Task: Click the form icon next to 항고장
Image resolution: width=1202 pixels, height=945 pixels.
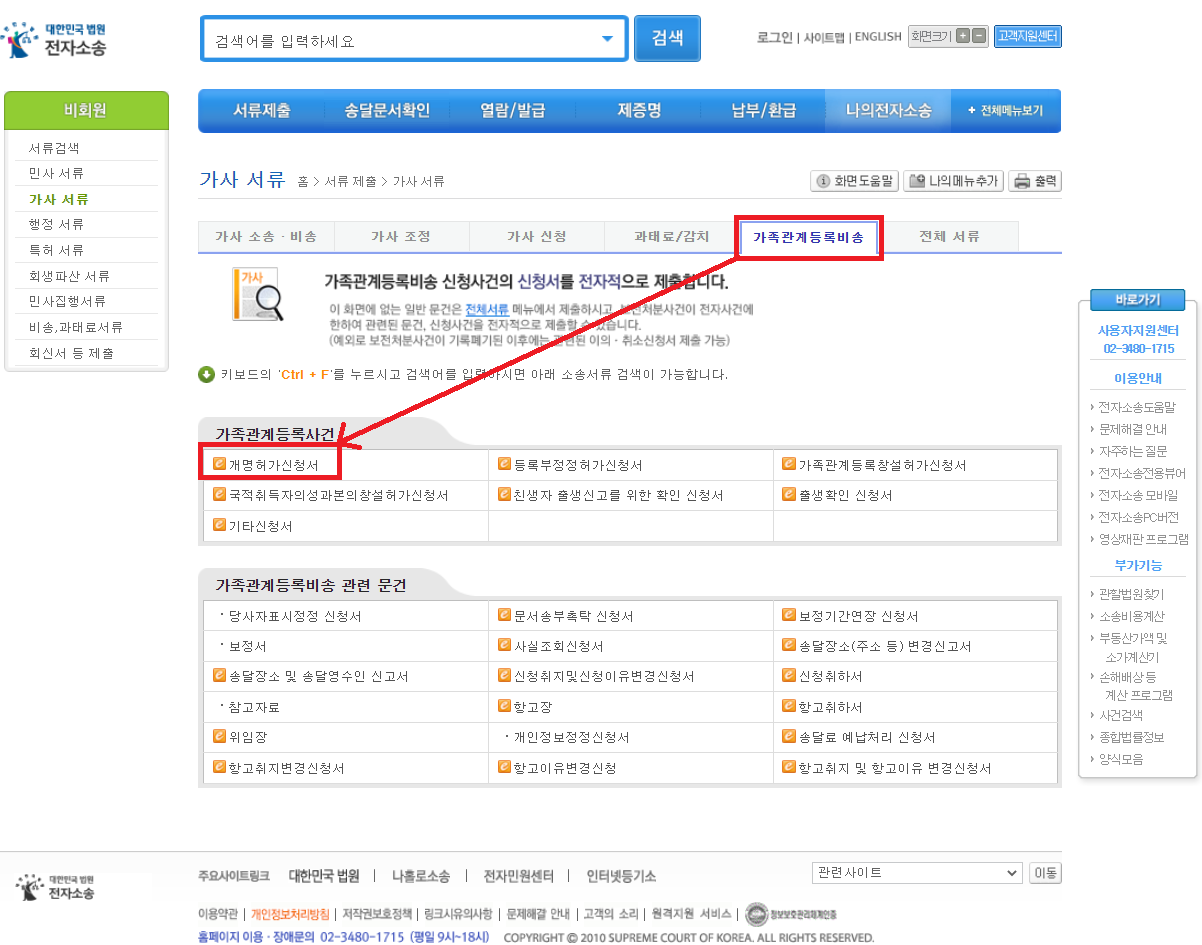Action: tap(504, 705)
